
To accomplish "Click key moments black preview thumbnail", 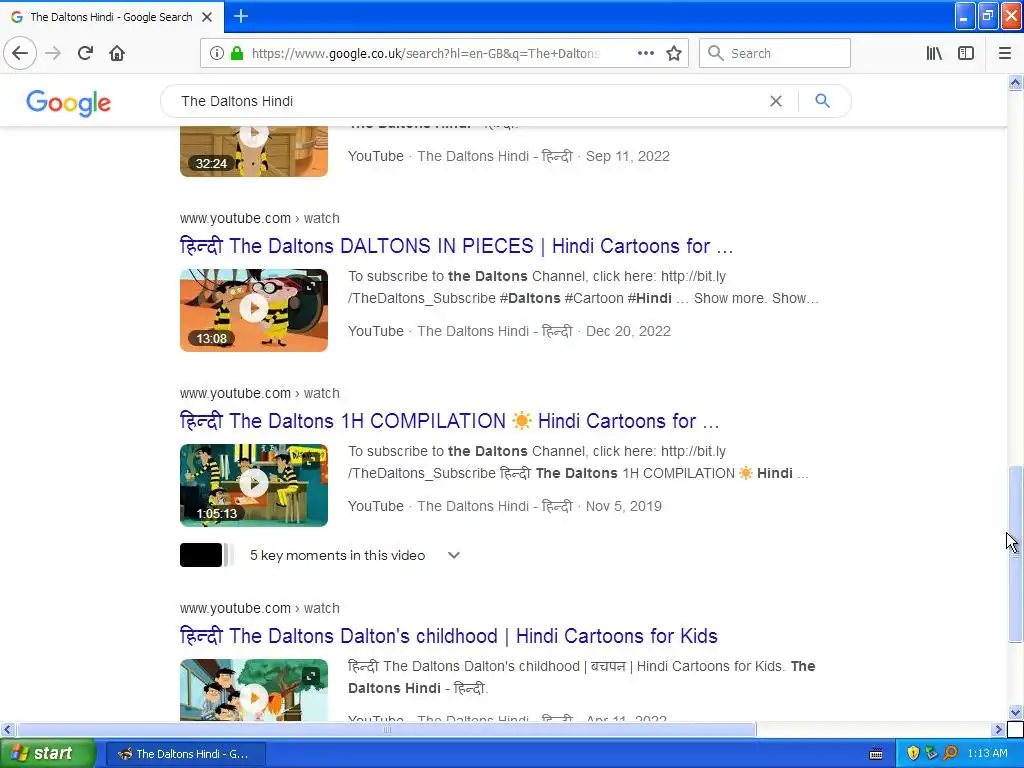I will 201,555.
